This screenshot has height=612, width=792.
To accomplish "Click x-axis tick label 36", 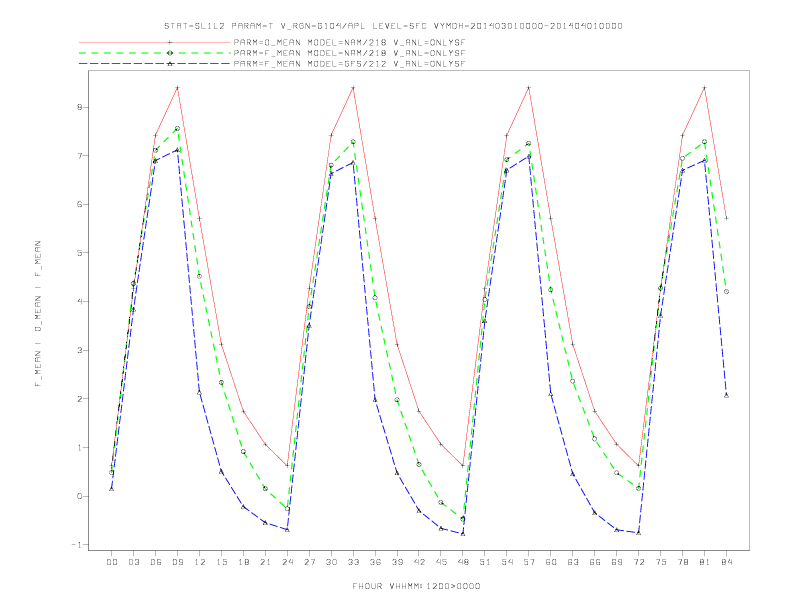I will (375, 562).
